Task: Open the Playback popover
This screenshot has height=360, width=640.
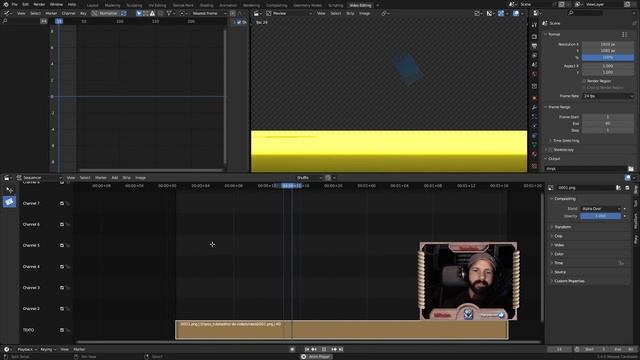Action: pyautogui.click(x=27, y=349)
